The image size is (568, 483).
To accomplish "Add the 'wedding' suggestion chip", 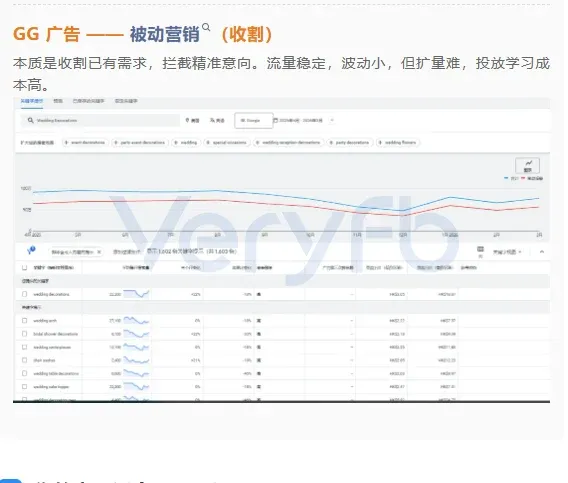I will tap(185, 143).
